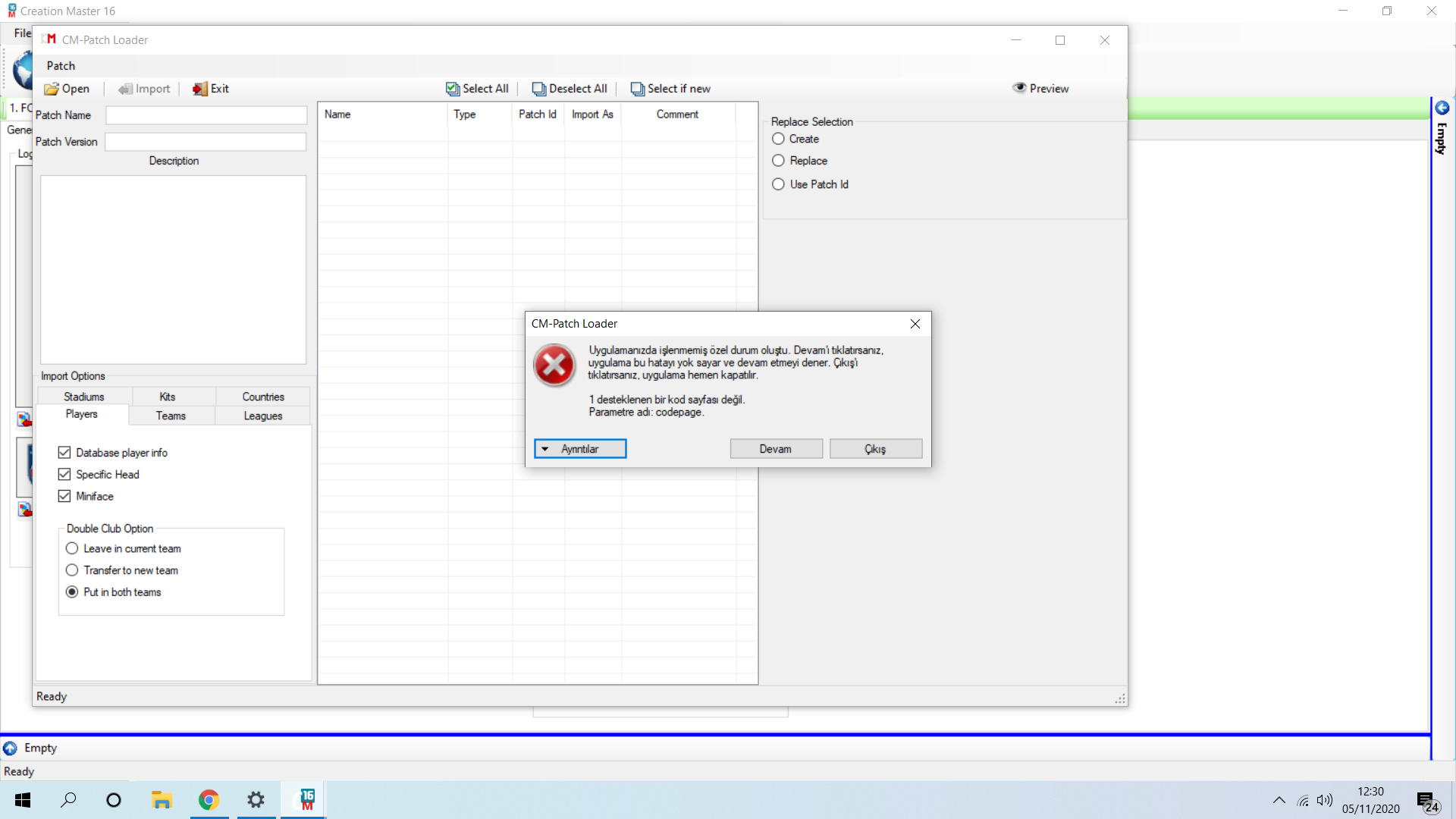Viewport: 1456px width, 819px height.
Task: Uncheck Miniface checkbox
Action: (x=64, y=497)
